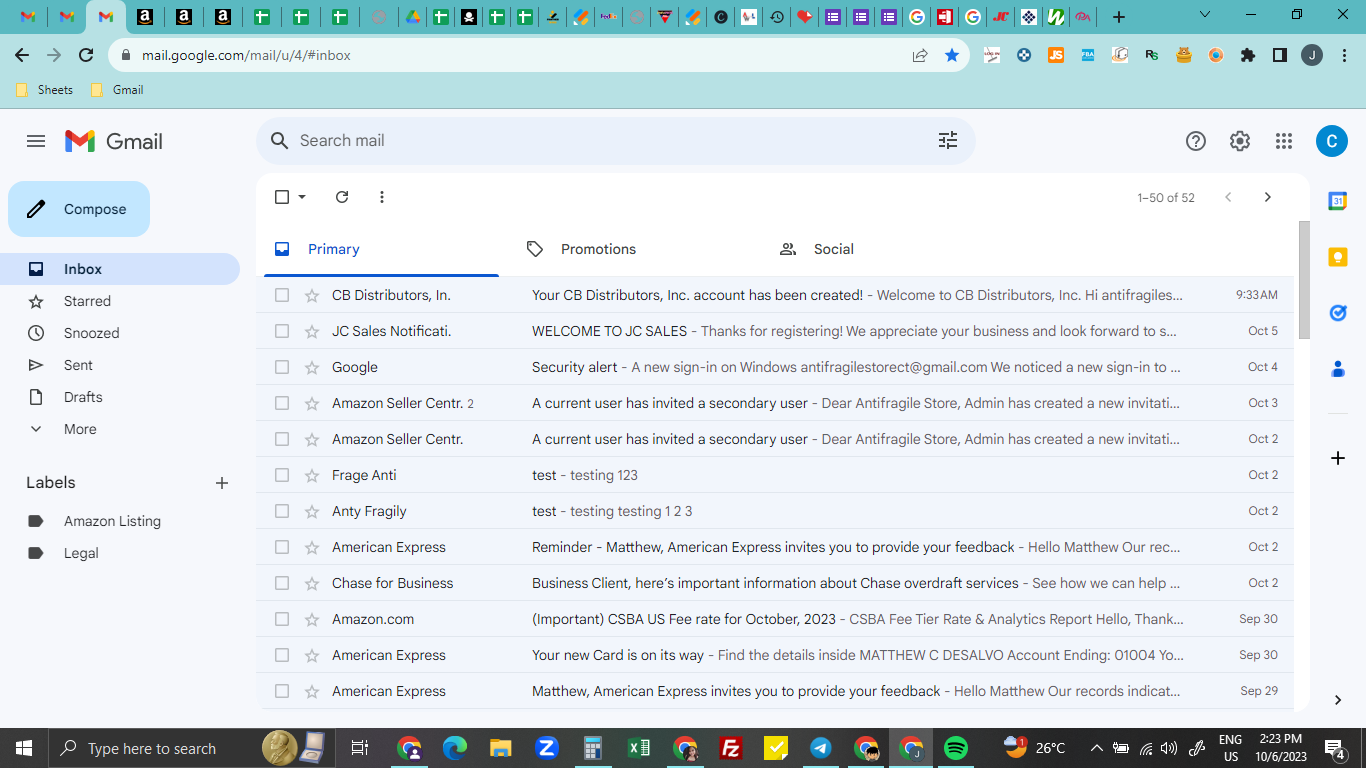Open the Snoozed folder
1366x768 pixels.
point(120,333)
